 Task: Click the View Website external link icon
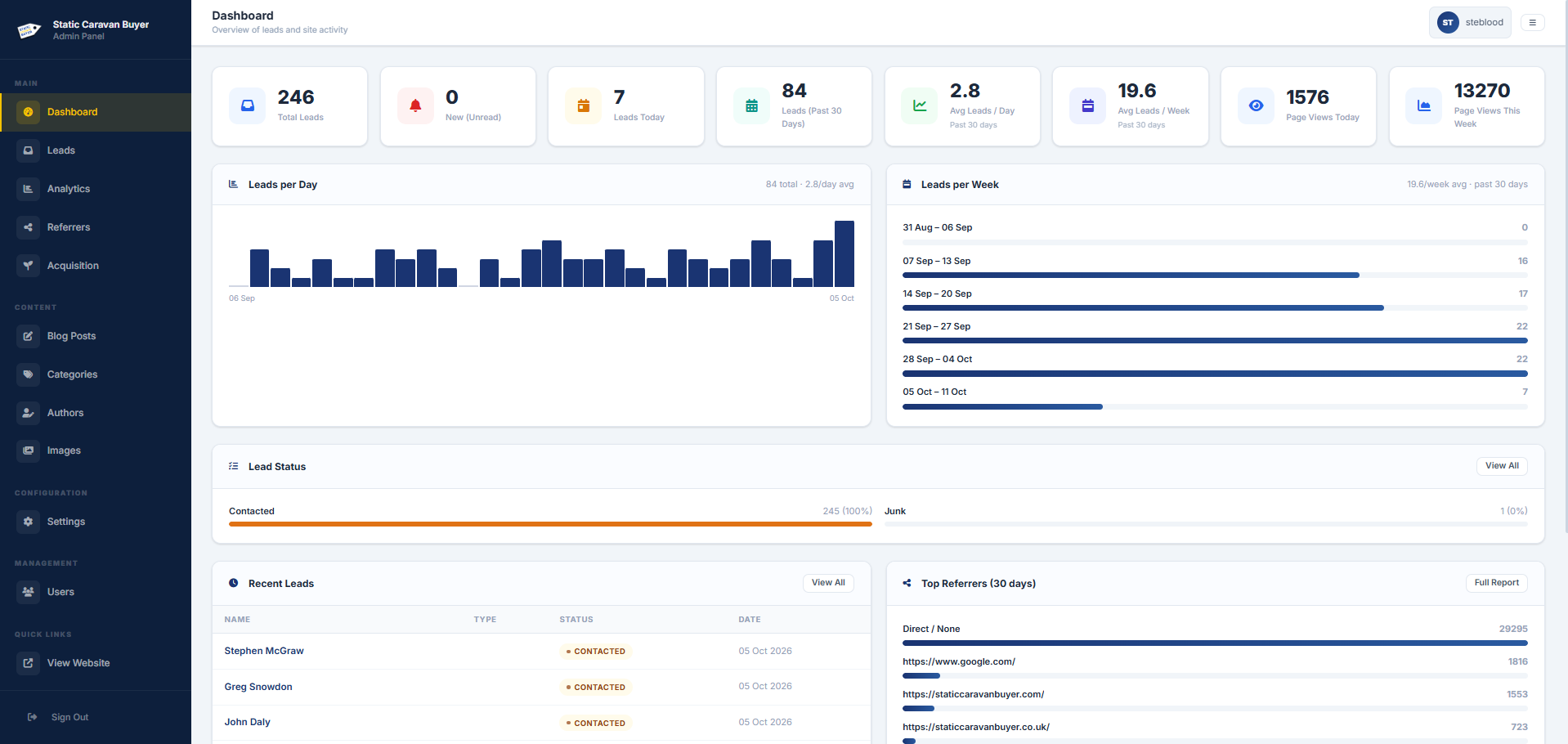(x=29, y=663)
